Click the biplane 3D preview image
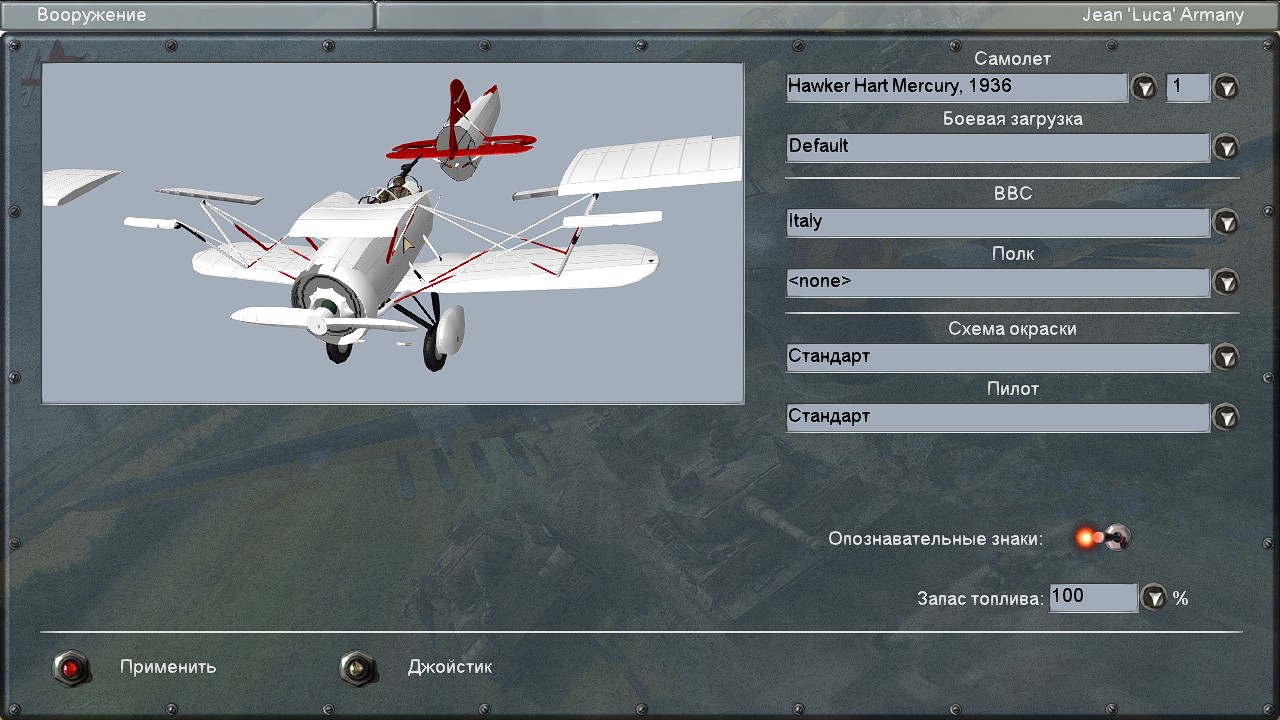Screen dimensions: 1280x720 393,233
